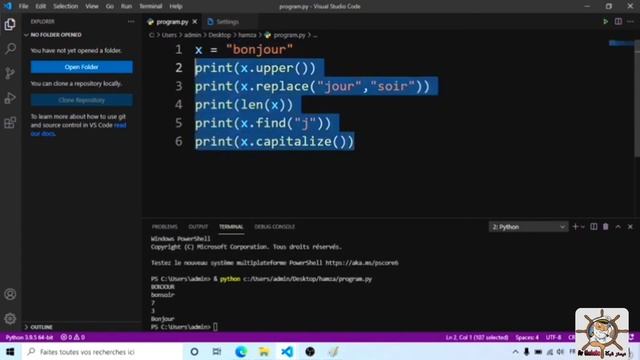Viewport: 640px width, 360px height.
Task: Split the editor to the right
Action: pyautogui.click(x=618, y=22)
